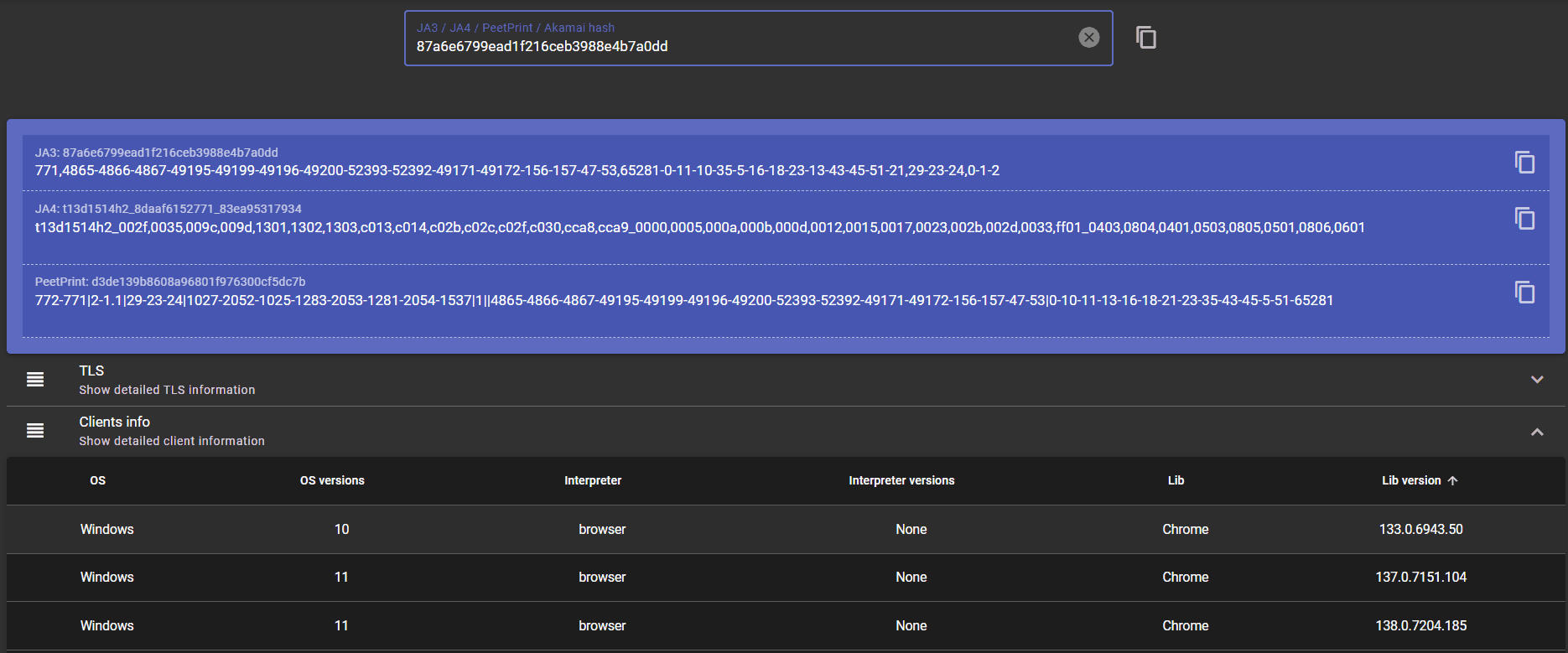Click Show detailed TLS information text
The height and width of the screenshot is (653, 1568).
(167, 390)
